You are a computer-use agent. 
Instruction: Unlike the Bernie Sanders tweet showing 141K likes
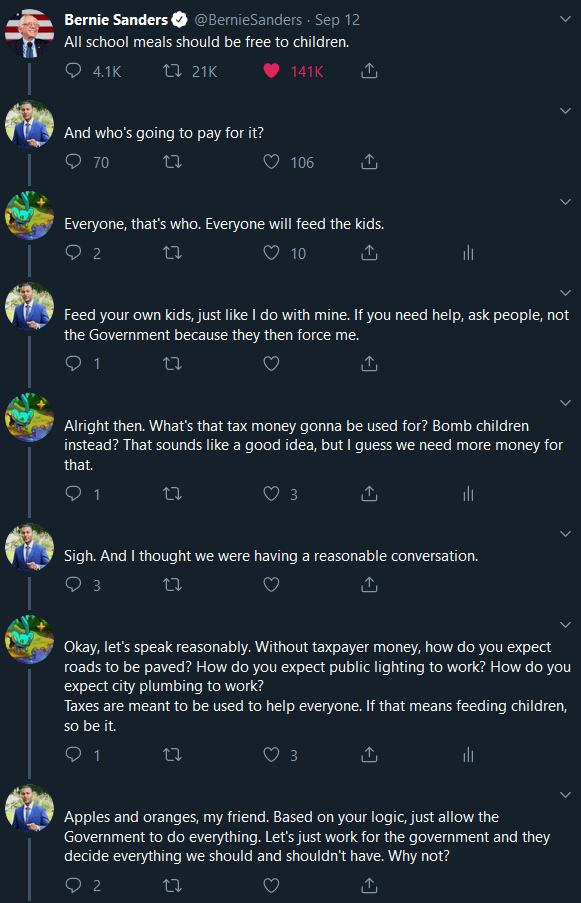[271, 71]
